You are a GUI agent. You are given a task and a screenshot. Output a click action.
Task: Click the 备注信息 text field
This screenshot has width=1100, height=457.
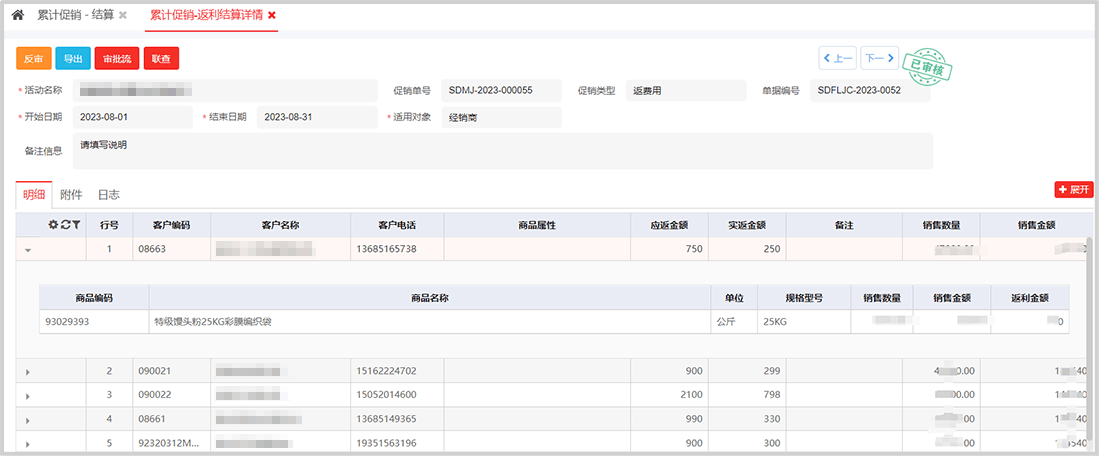point(500,151)
